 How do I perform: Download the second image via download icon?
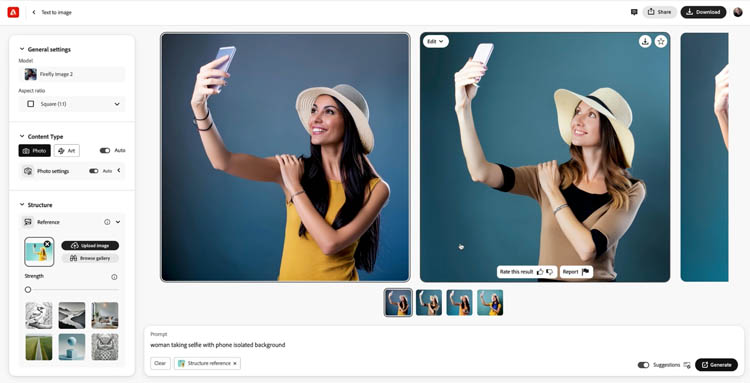pos(645,42)
